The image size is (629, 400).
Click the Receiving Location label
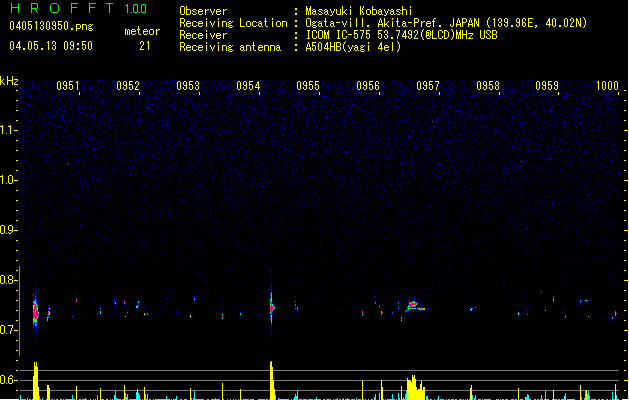(x=233, y=23)
